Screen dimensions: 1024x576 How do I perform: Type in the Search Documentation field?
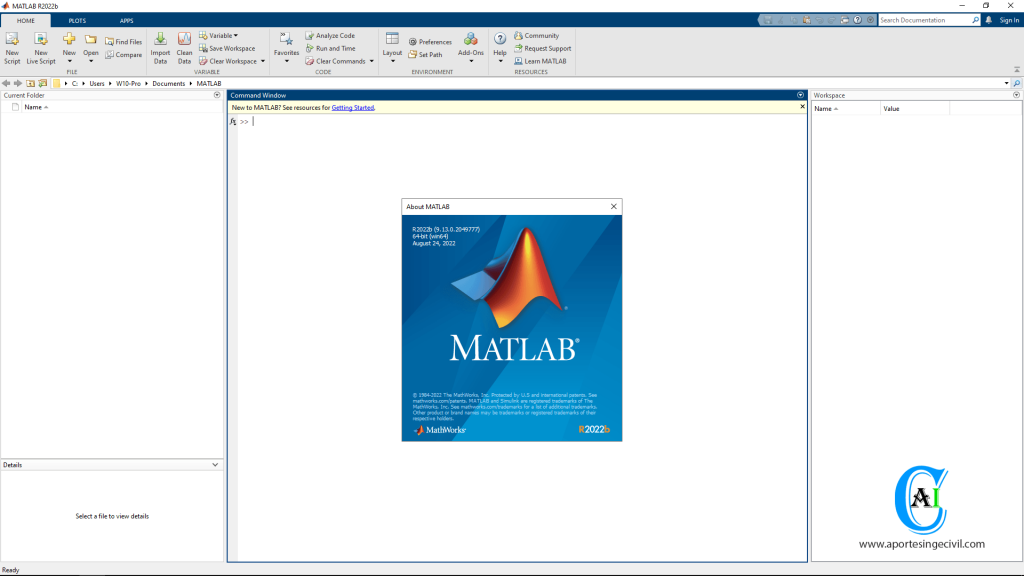click(x=927, y=19)
